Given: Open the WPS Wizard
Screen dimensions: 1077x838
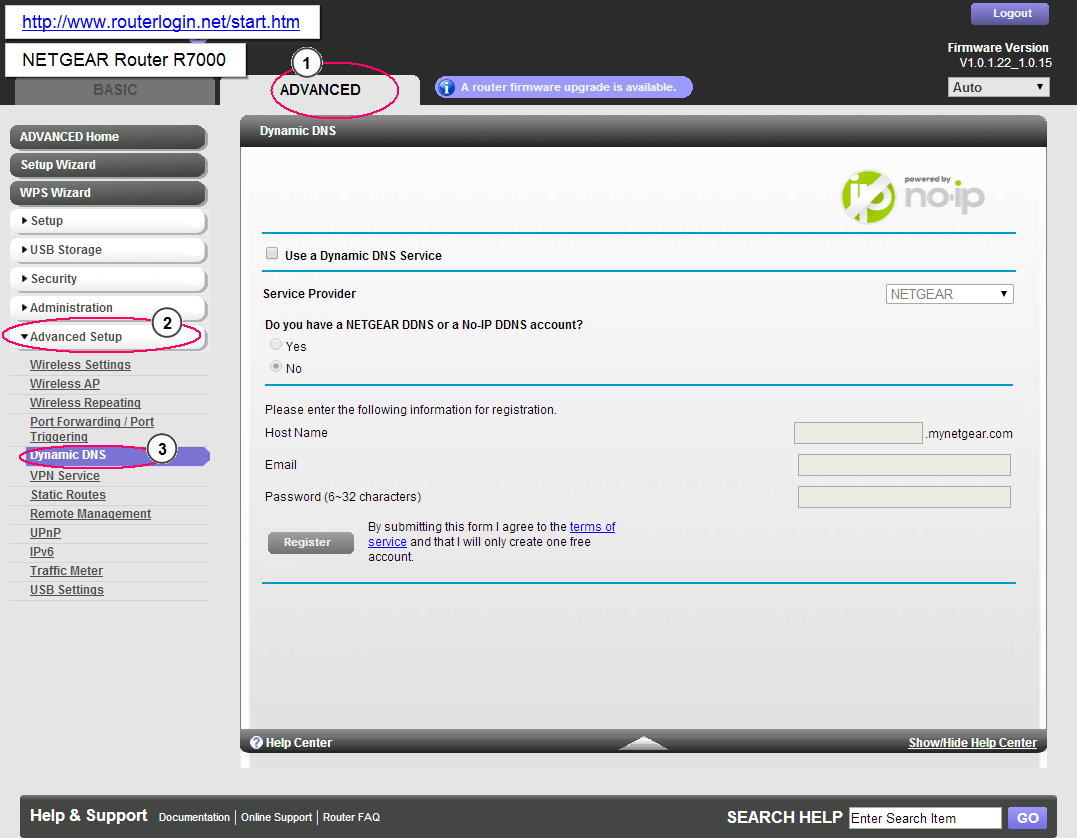Looking at the screenshot, I should (x=108, y=193).
